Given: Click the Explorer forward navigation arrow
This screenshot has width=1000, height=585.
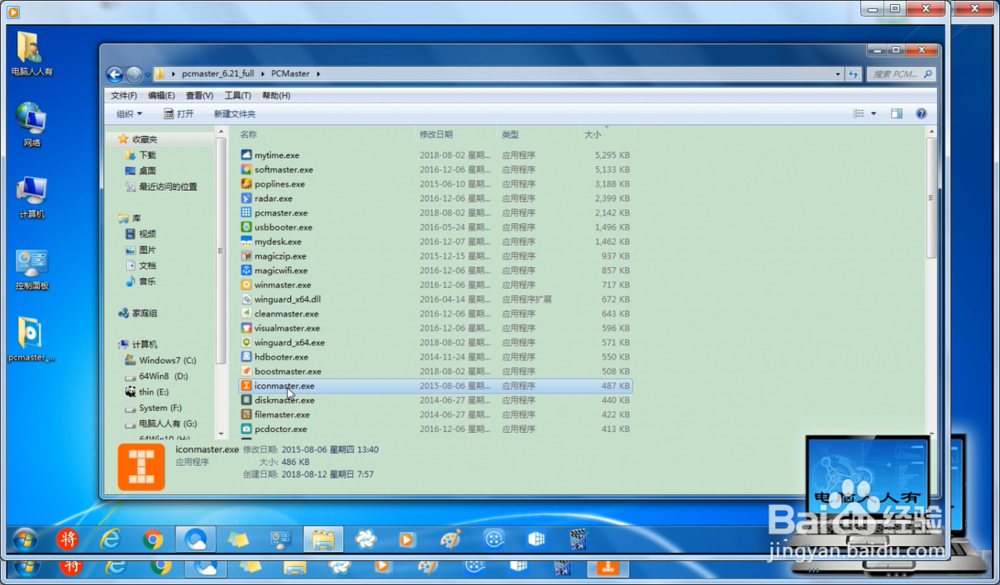Looking at the screenshot, I should click(134, 75).
